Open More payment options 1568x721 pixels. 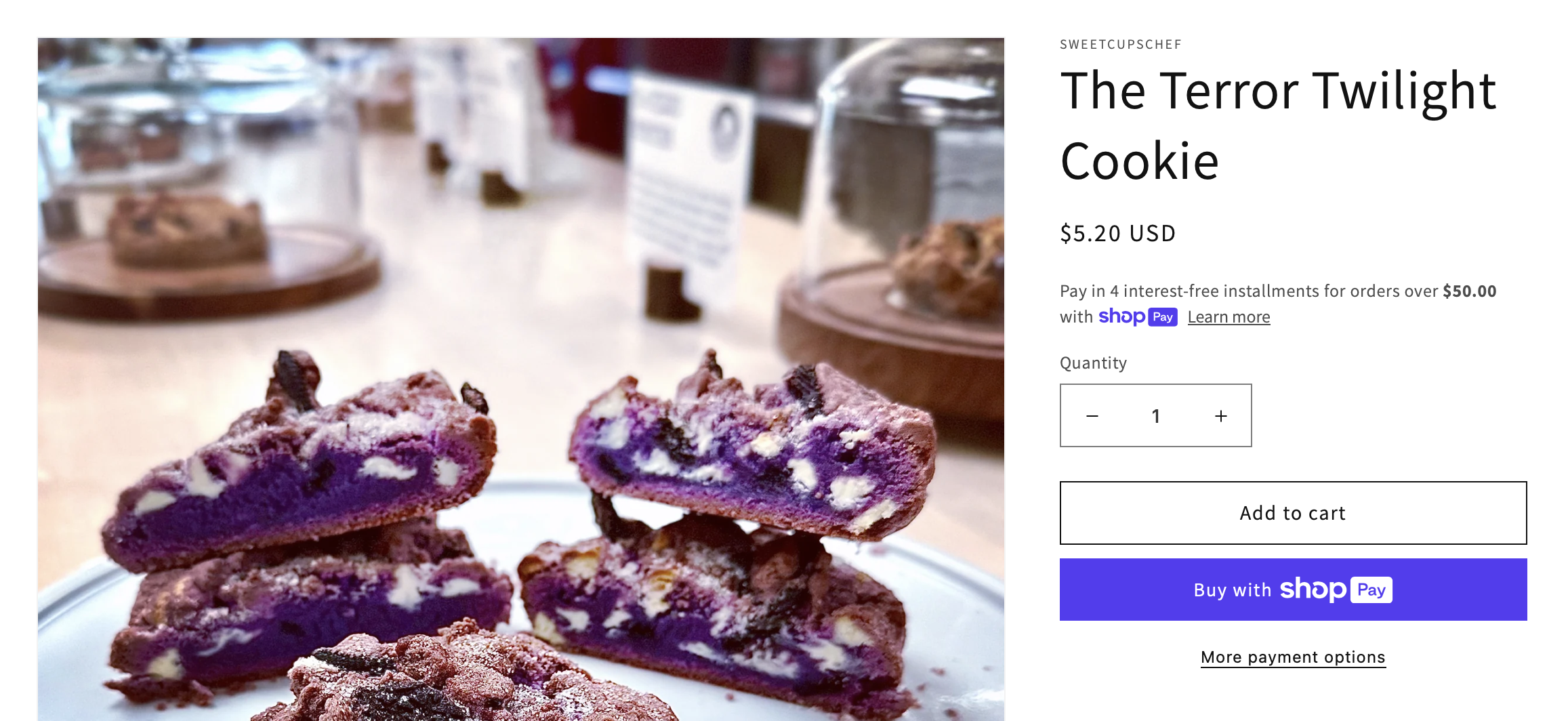pyautogui.click(x=1292, y=657)
